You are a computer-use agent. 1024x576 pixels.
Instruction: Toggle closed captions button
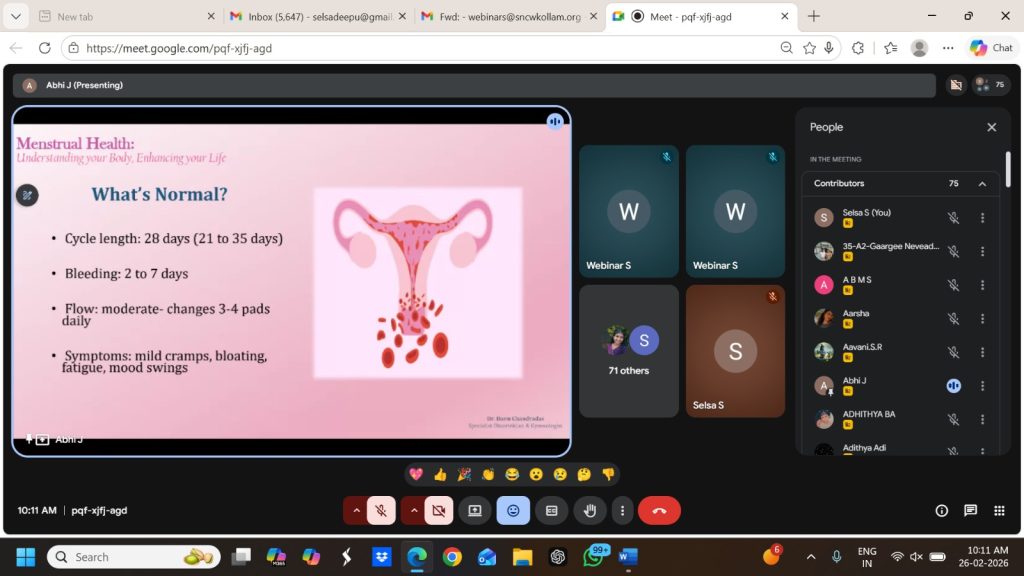coord(551,510)
